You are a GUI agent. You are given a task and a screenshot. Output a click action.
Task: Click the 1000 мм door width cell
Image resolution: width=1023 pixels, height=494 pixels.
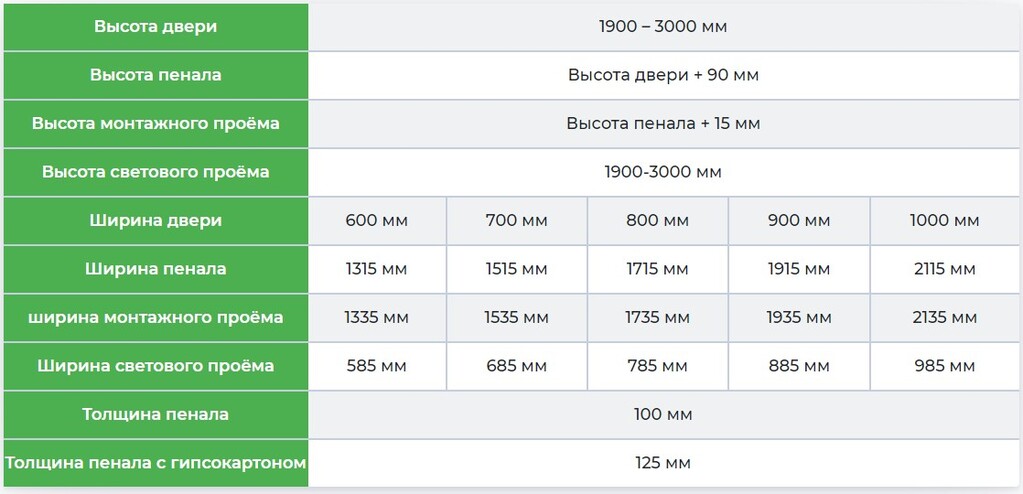pyautogui.click(x=944, y=221)
